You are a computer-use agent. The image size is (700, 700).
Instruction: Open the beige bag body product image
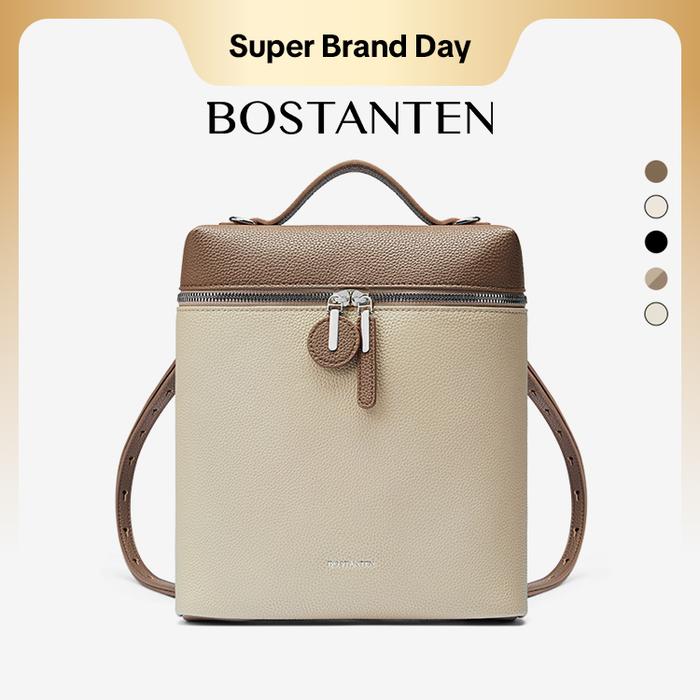(x=351, y=462)
